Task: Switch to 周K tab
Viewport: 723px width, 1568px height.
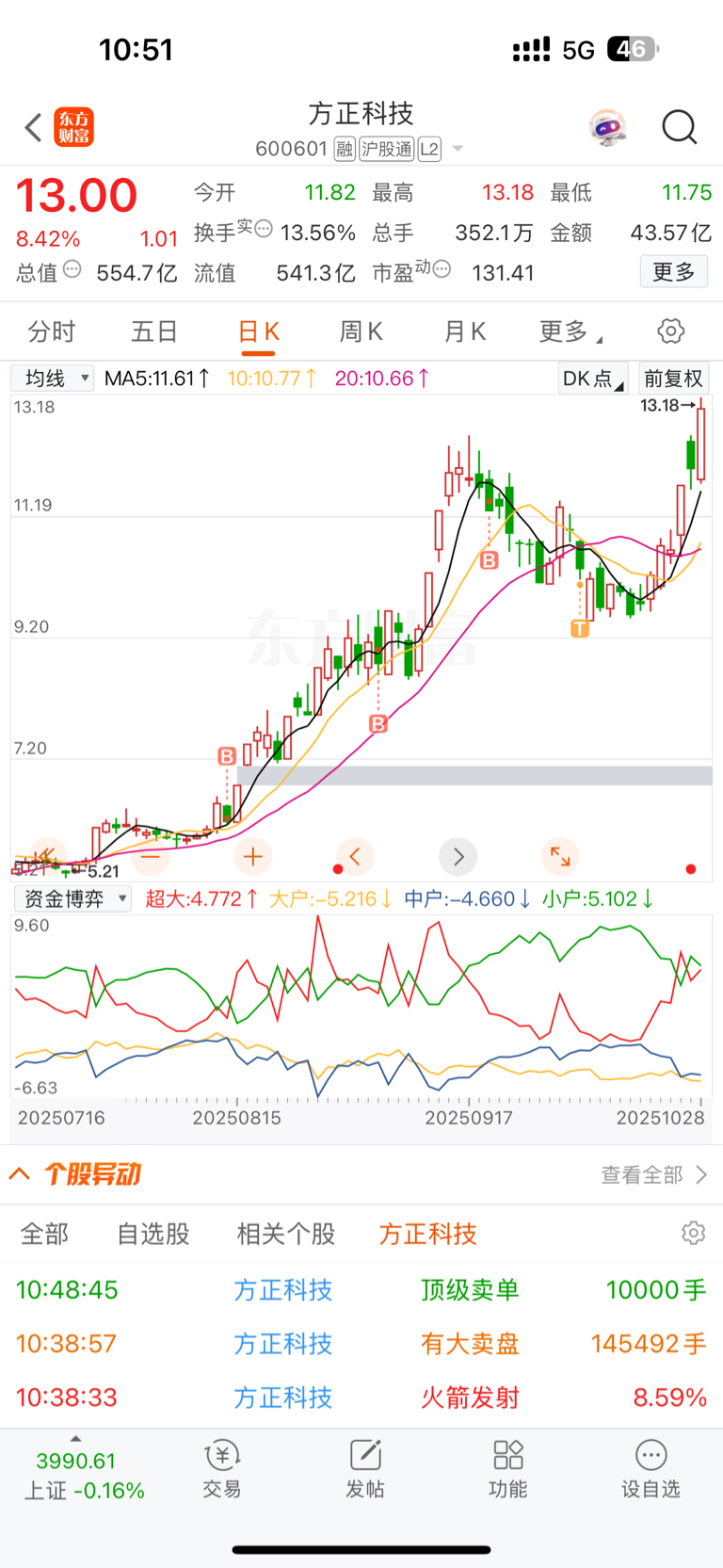Action: coord(361,331)
